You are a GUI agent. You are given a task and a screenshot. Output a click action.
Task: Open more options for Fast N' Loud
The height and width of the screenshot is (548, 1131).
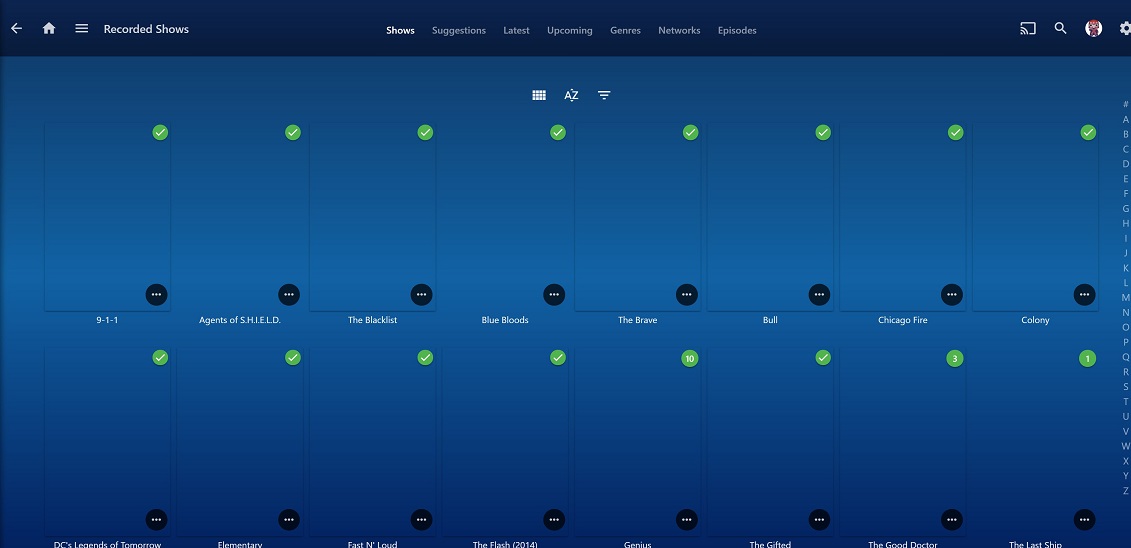coord(422,519)
